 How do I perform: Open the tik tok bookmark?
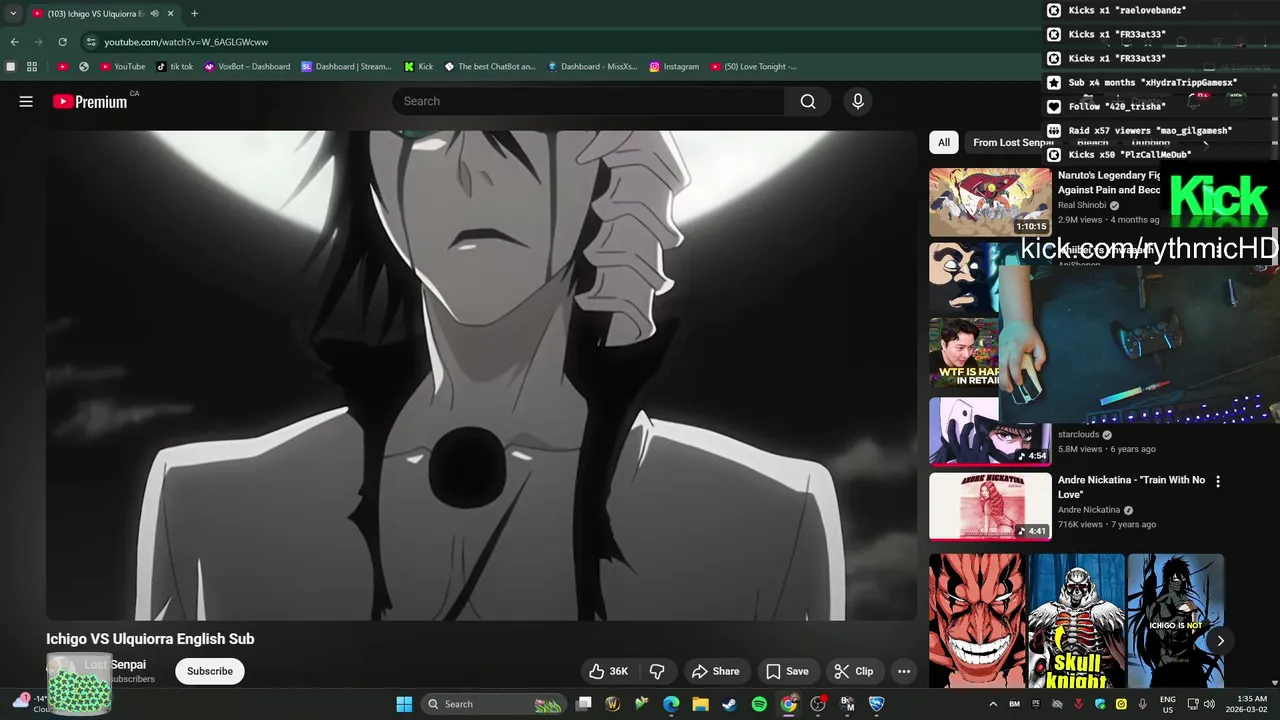pos(175,67)
